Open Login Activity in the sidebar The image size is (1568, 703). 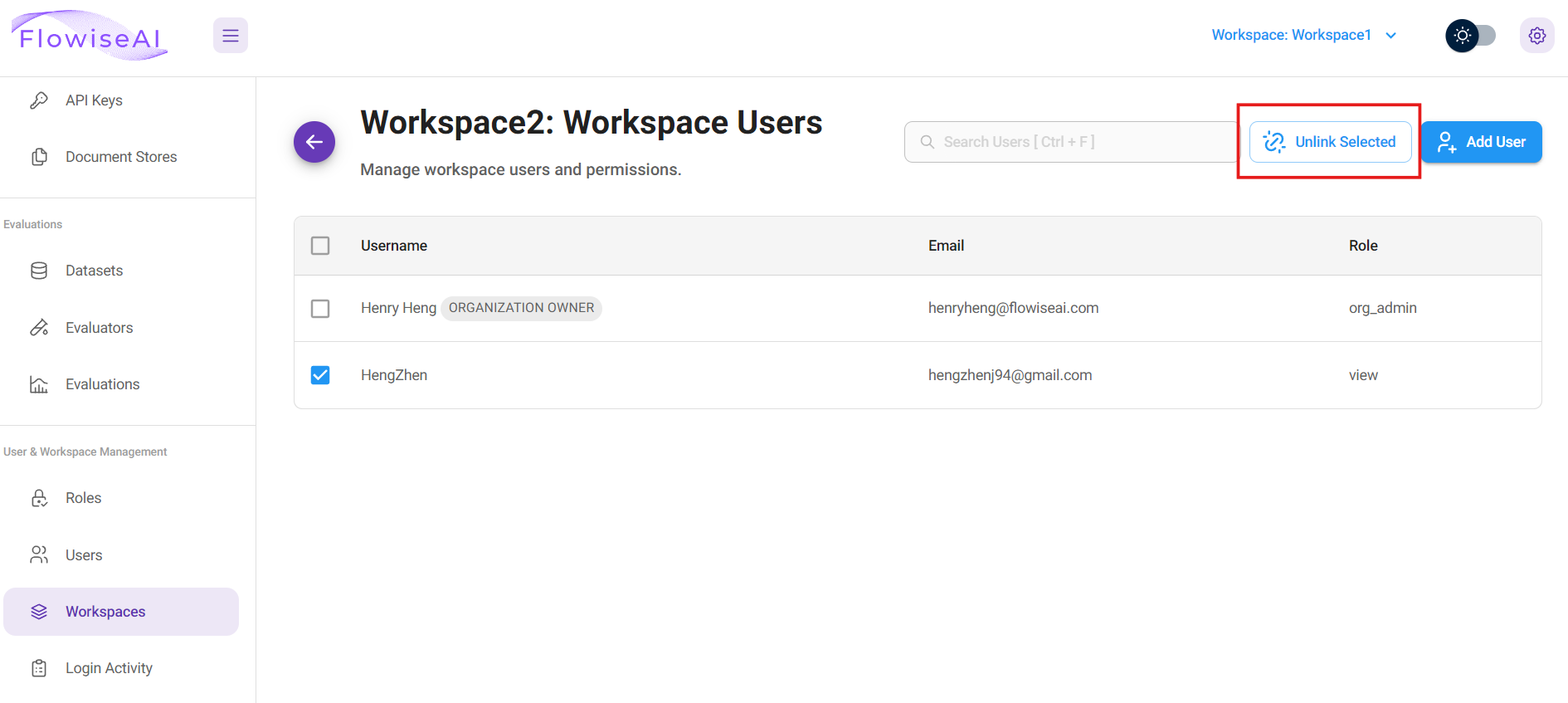coord(109,668)
